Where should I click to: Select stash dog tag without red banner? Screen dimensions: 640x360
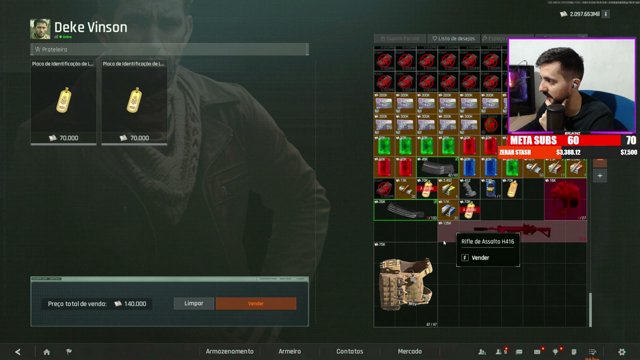pos(511,189)
